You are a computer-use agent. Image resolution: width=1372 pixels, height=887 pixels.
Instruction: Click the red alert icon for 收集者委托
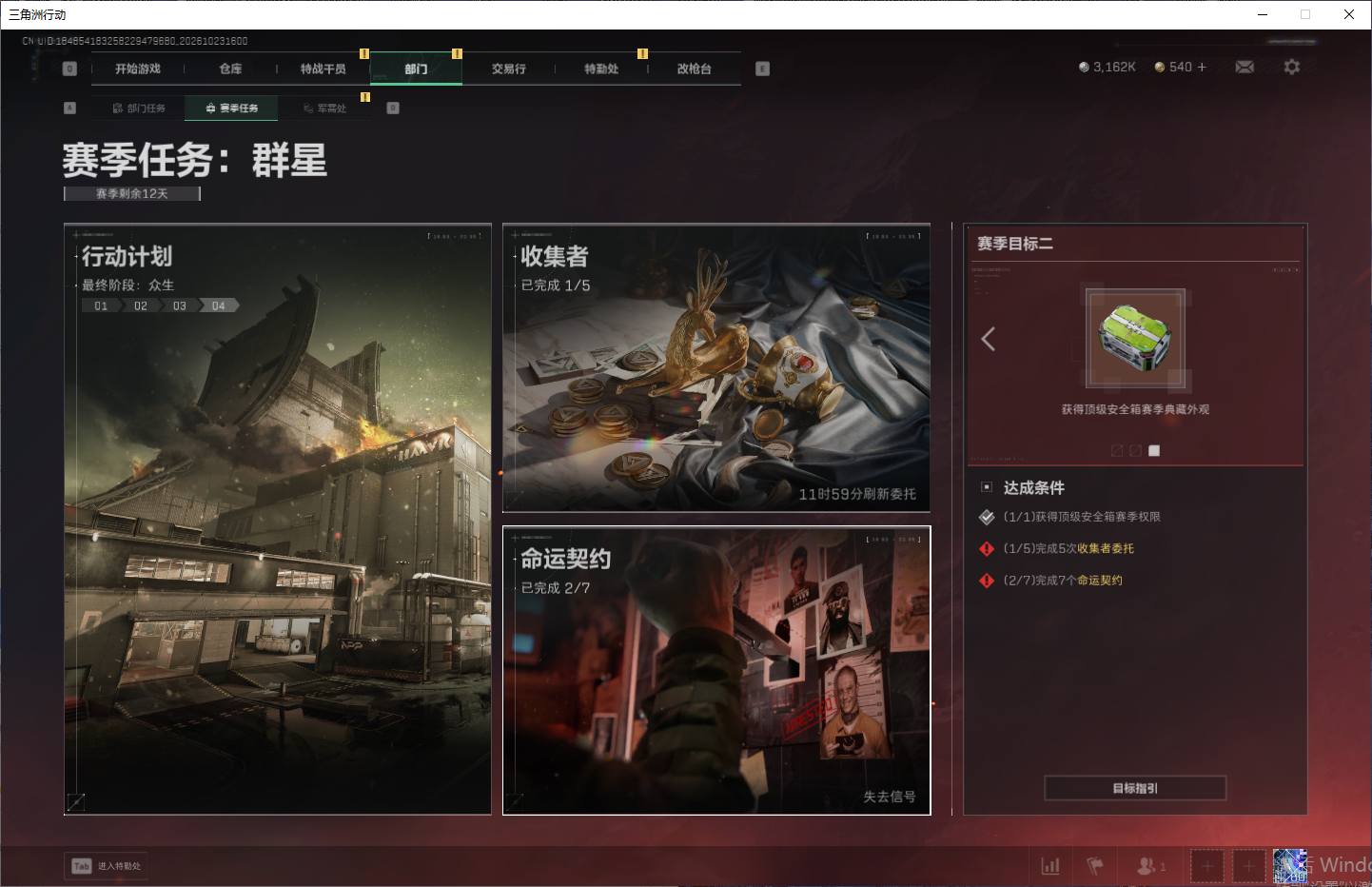point(987,549)
